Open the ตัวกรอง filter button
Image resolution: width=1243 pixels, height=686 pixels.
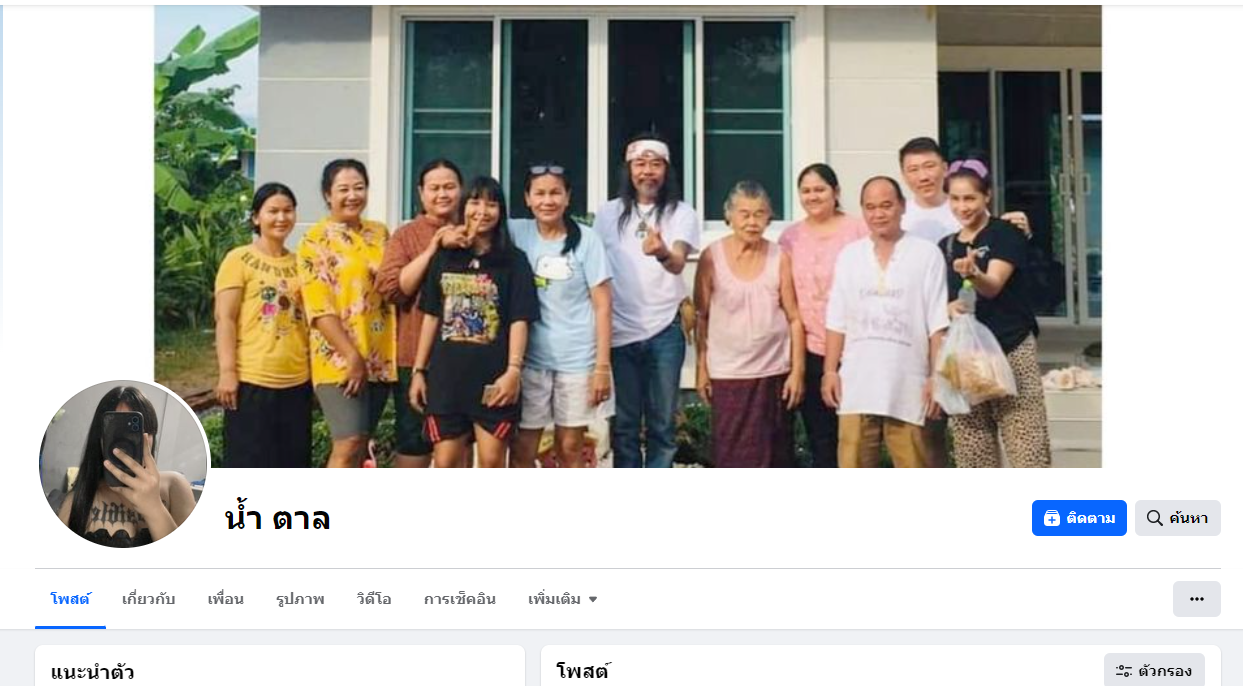(x=1154, y=671)
